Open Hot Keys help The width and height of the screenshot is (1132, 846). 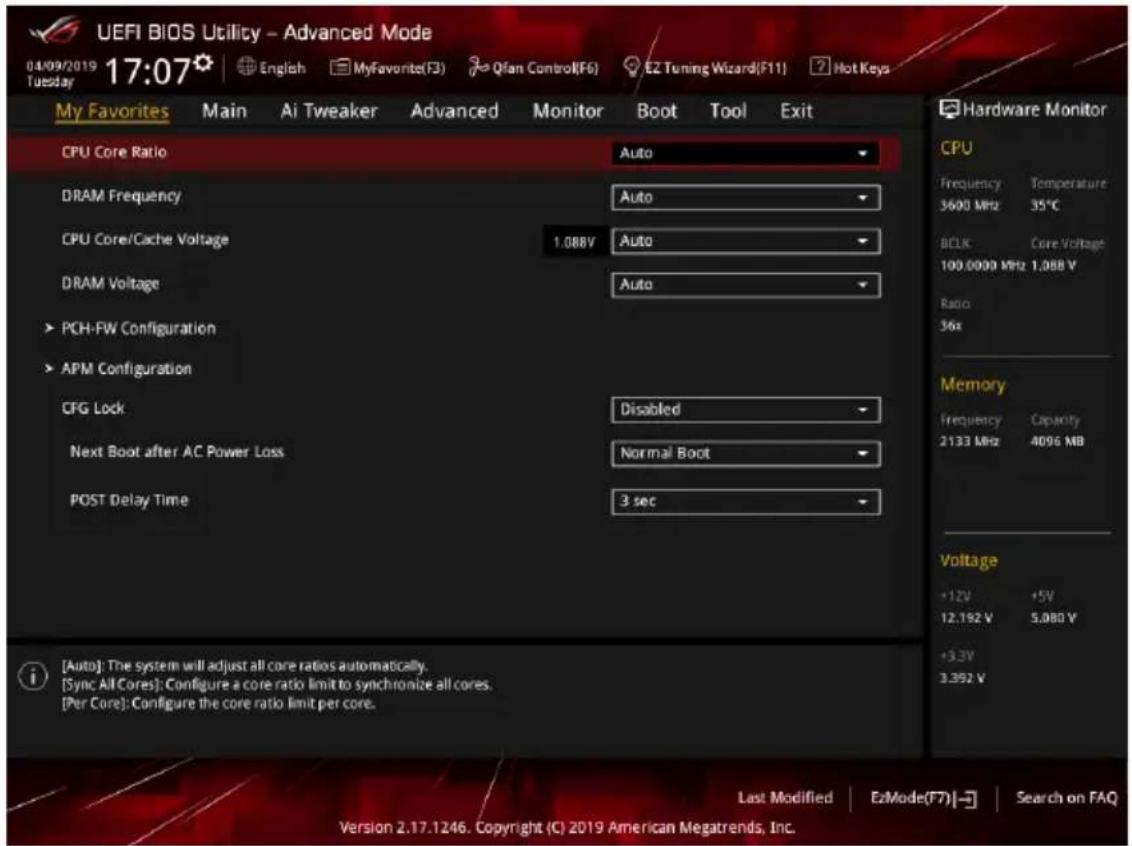pyautogui.click(x=850, y=67)
